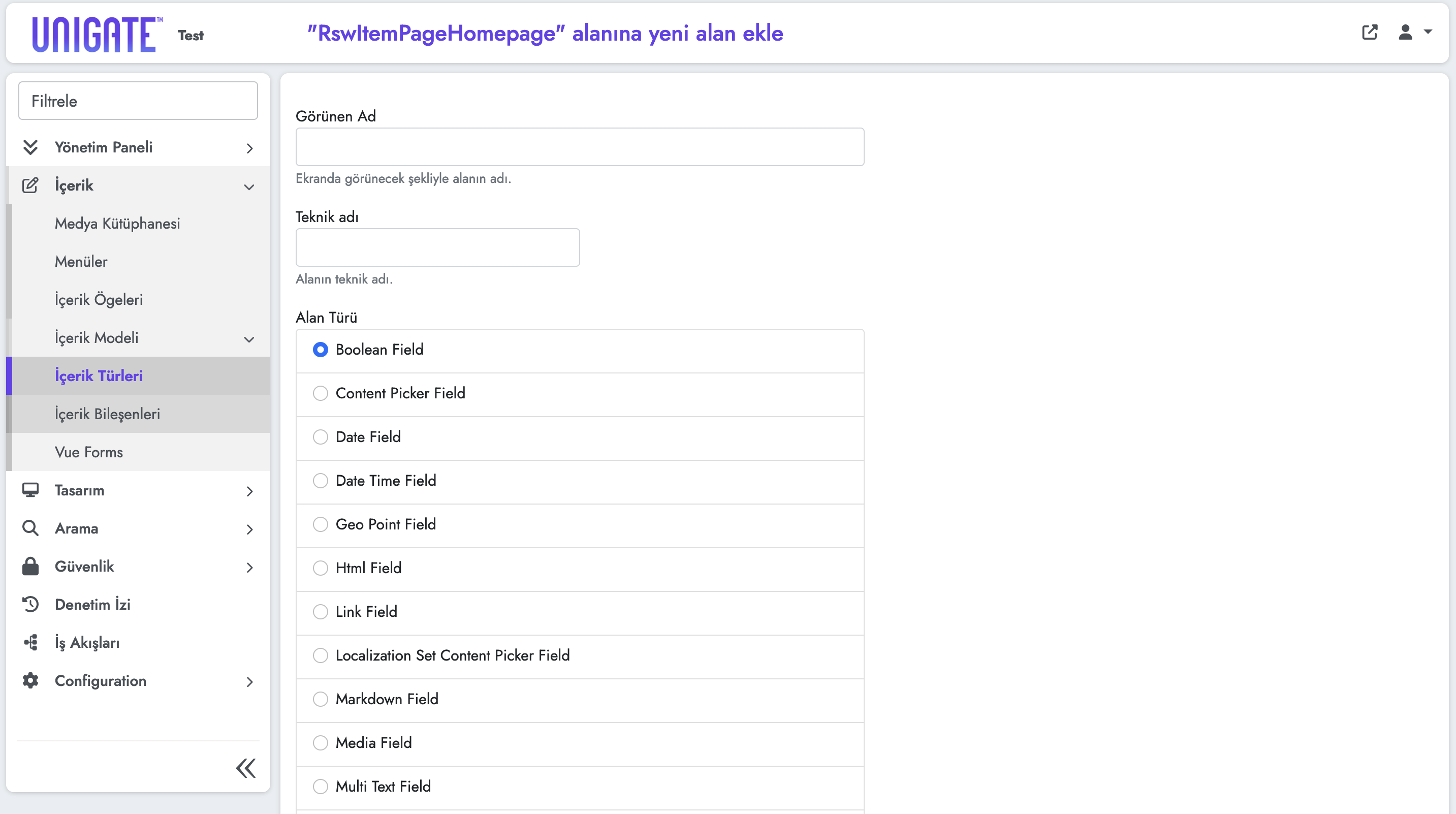Click the İş Akışları workflow icon

click(30, 643)
